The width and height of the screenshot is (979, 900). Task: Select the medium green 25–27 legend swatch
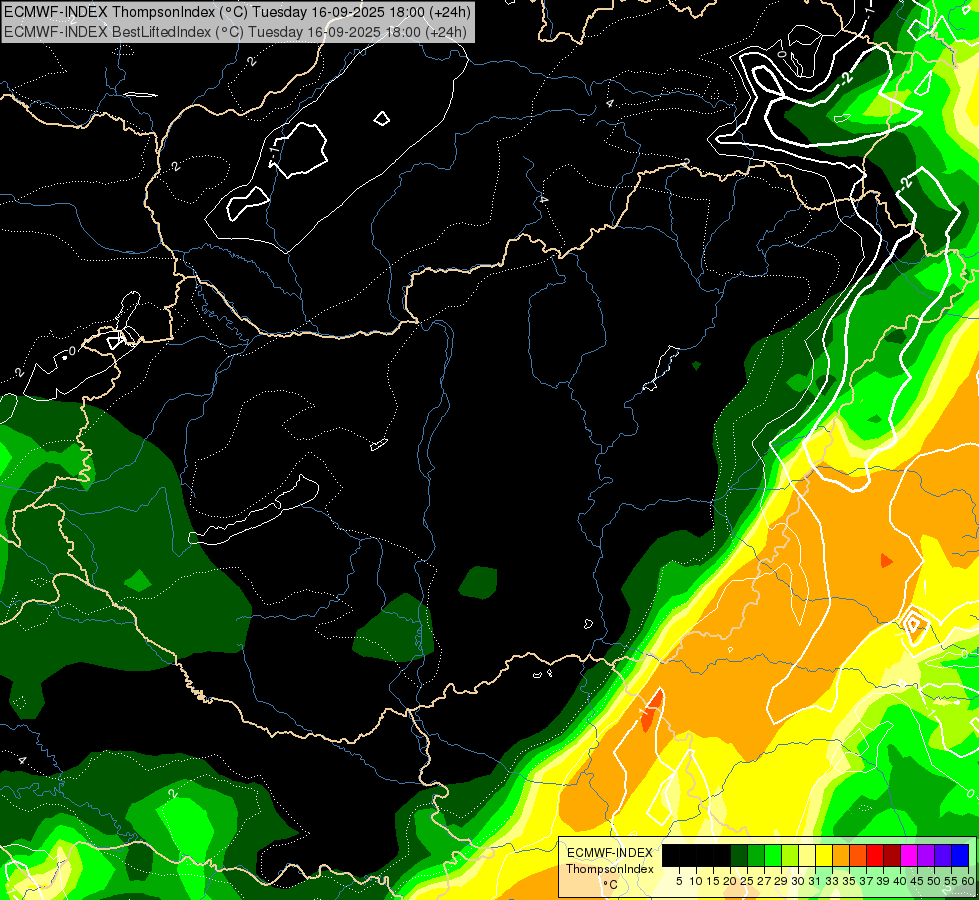(756, 856)
